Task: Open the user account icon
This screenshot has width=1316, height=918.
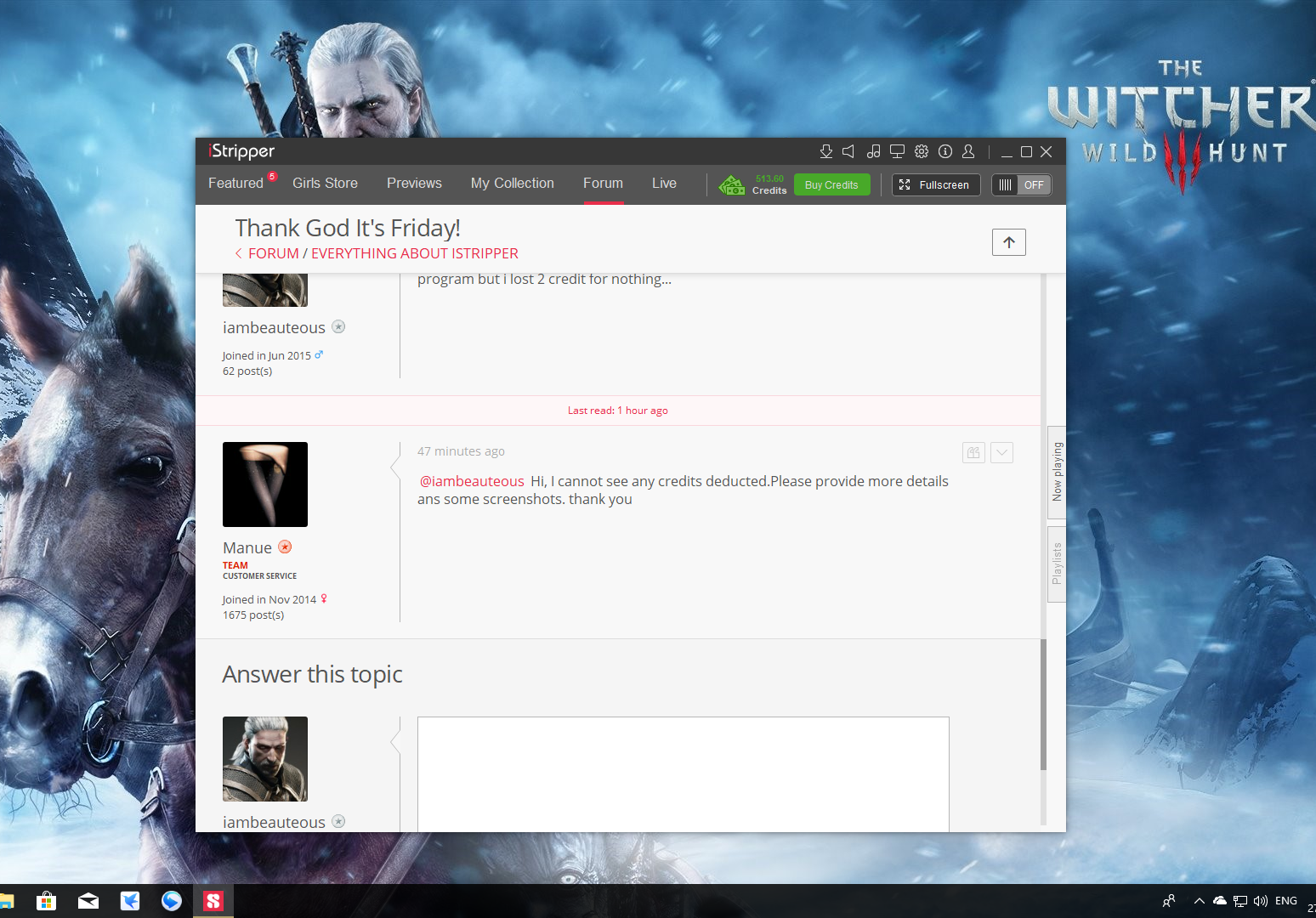Action: pyautogui.click(x=968, y=151)
